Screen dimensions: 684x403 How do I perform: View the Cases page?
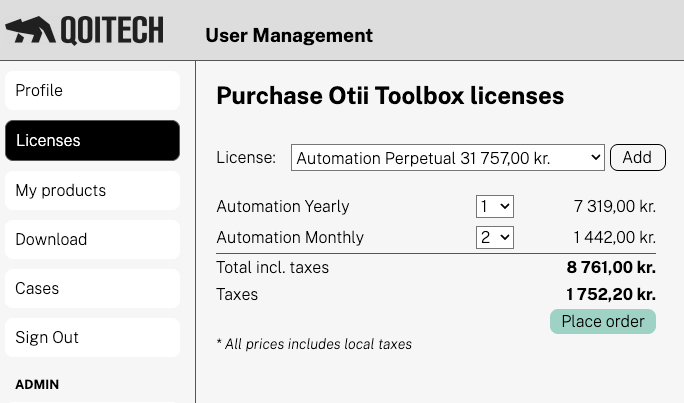point(92,288)
